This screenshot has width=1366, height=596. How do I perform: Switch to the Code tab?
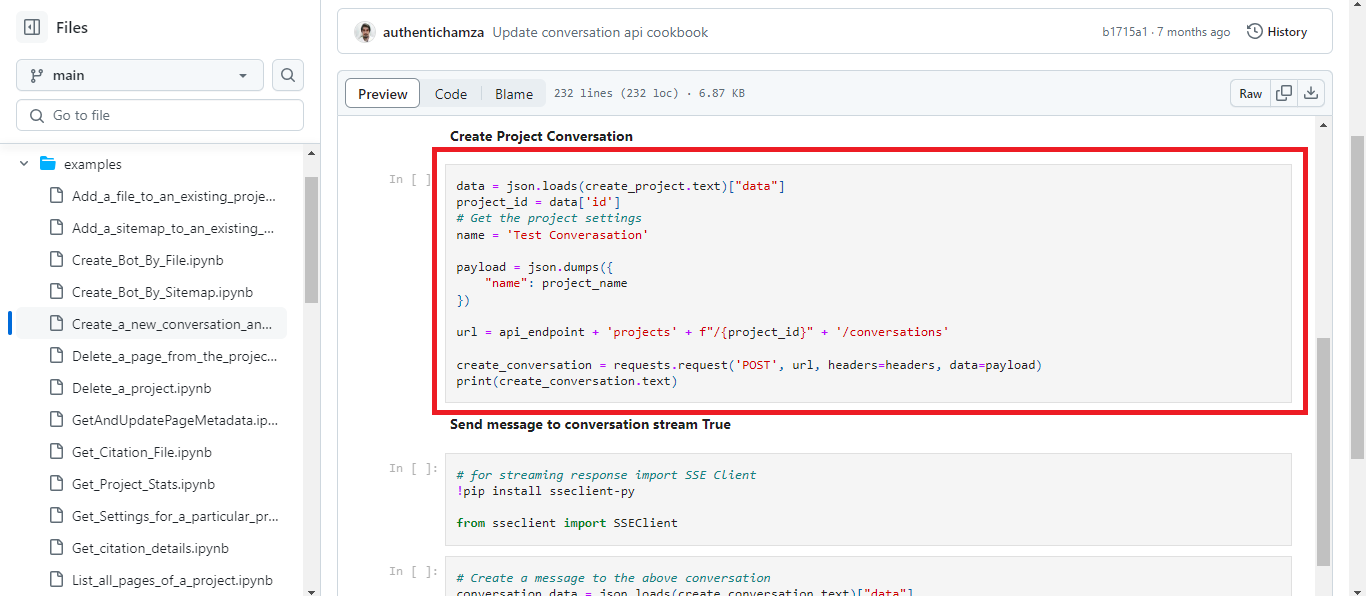pyautogui.click(x=451, y=93)
